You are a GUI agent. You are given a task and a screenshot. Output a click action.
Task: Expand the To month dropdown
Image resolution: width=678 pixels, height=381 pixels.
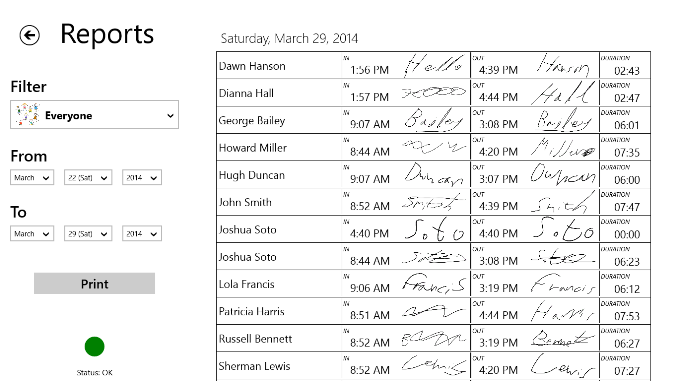tap(32, 234)
